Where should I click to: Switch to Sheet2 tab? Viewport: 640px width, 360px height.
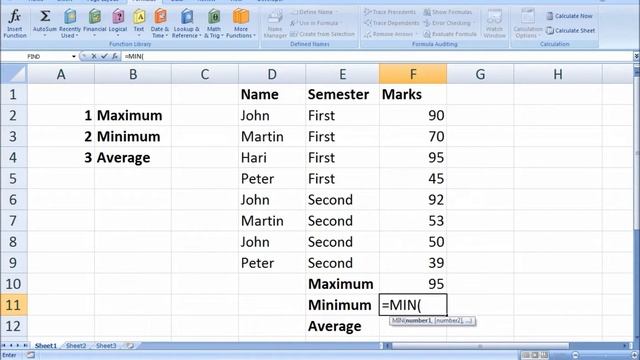[x=76, y=346]
